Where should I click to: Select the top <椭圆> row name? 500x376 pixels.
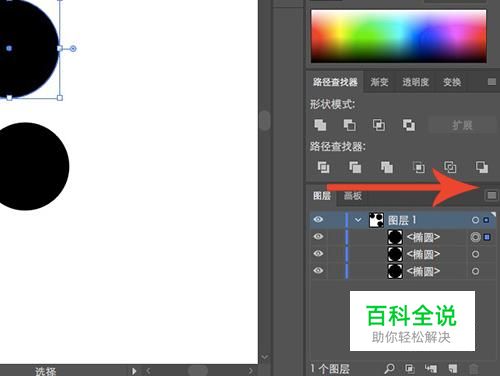pos(423,237)
